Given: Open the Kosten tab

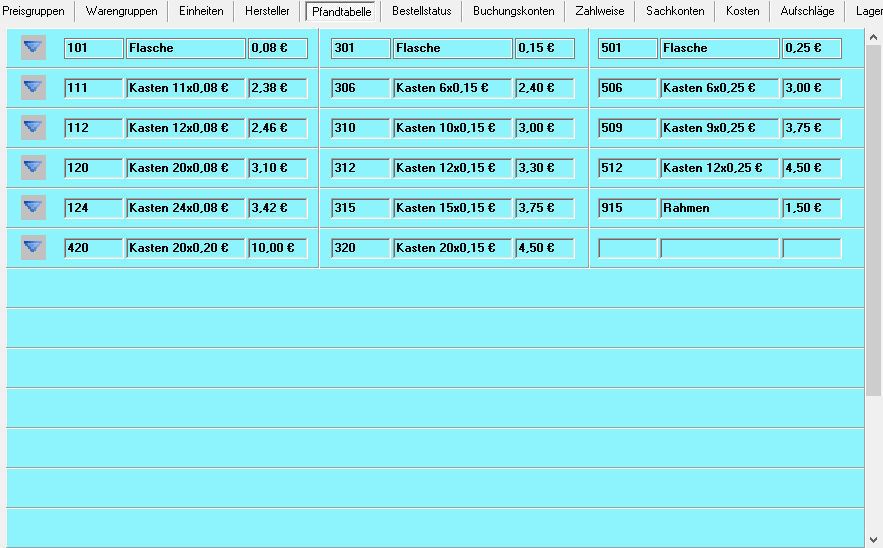Looking at the screenshot, I should (742, 11).
